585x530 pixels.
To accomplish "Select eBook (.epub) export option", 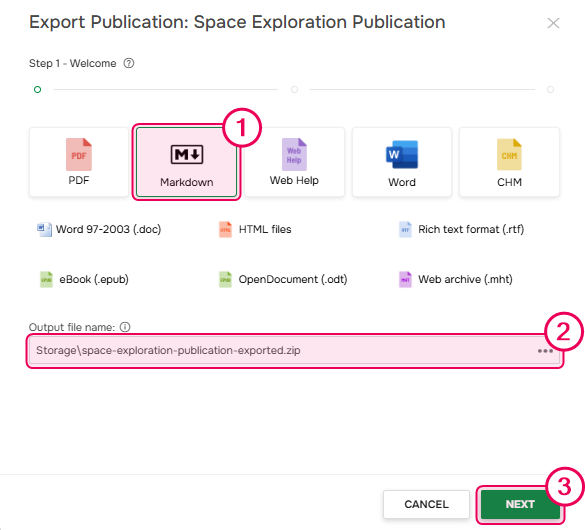I will [84, 279].
